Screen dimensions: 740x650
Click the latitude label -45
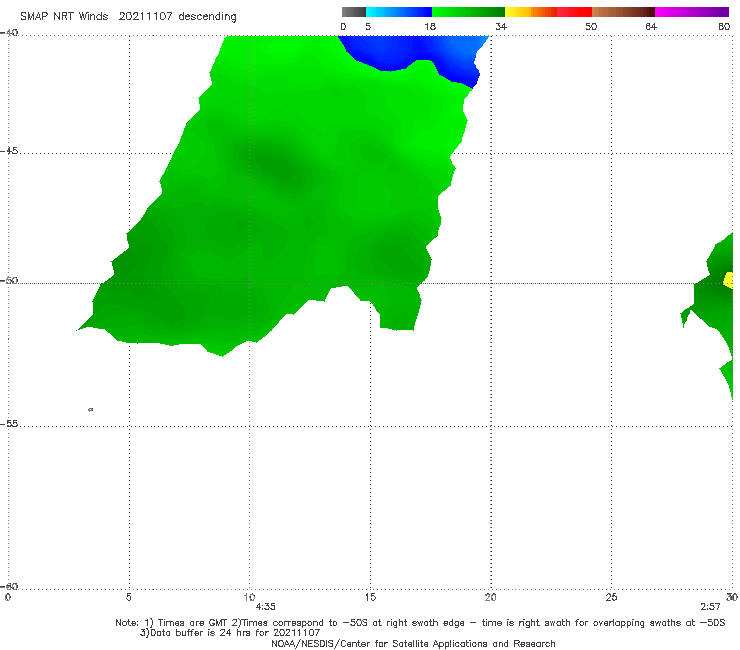9,151
